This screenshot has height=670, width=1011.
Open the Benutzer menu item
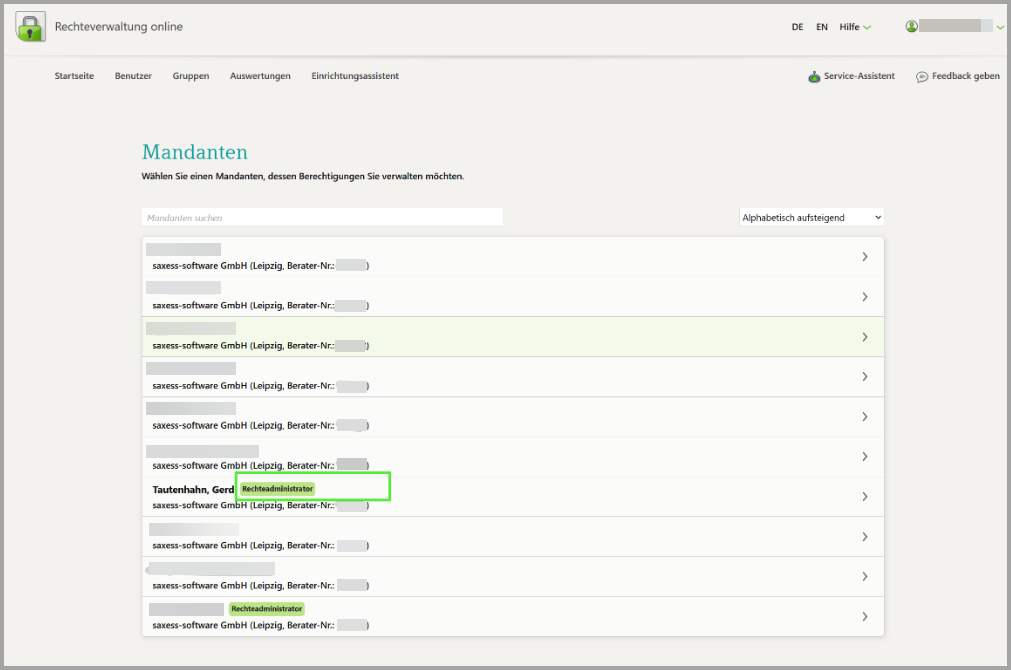point(133,76)
